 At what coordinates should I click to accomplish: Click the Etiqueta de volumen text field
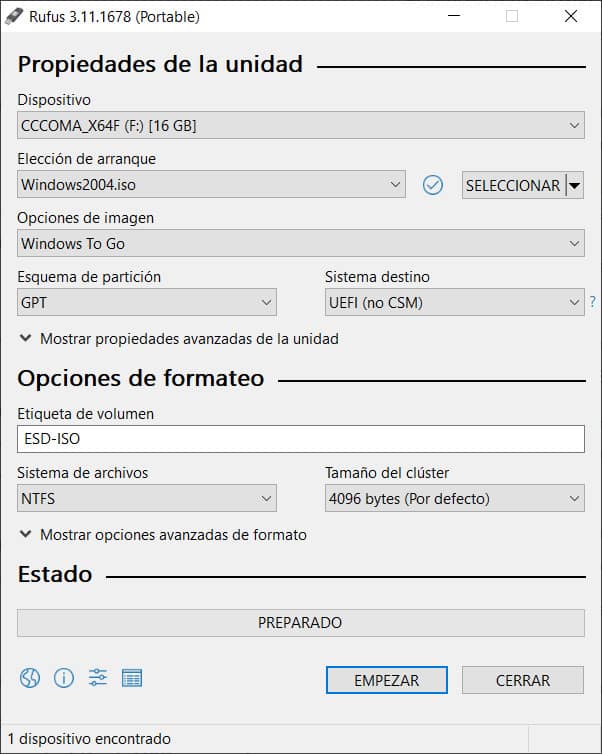301,439
